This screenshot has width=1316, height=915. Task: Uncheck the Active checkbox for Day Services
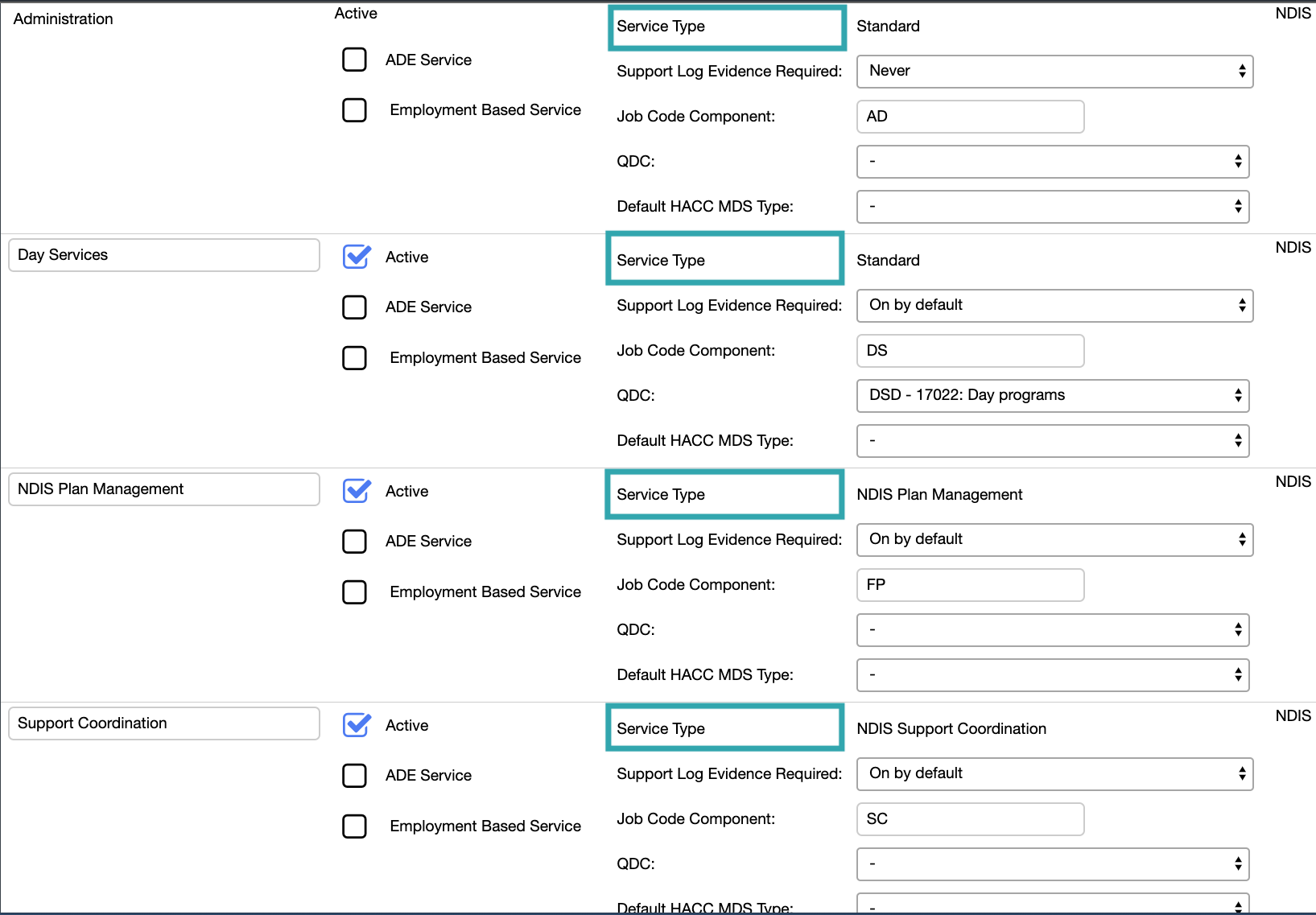click(x=355, y=257)
